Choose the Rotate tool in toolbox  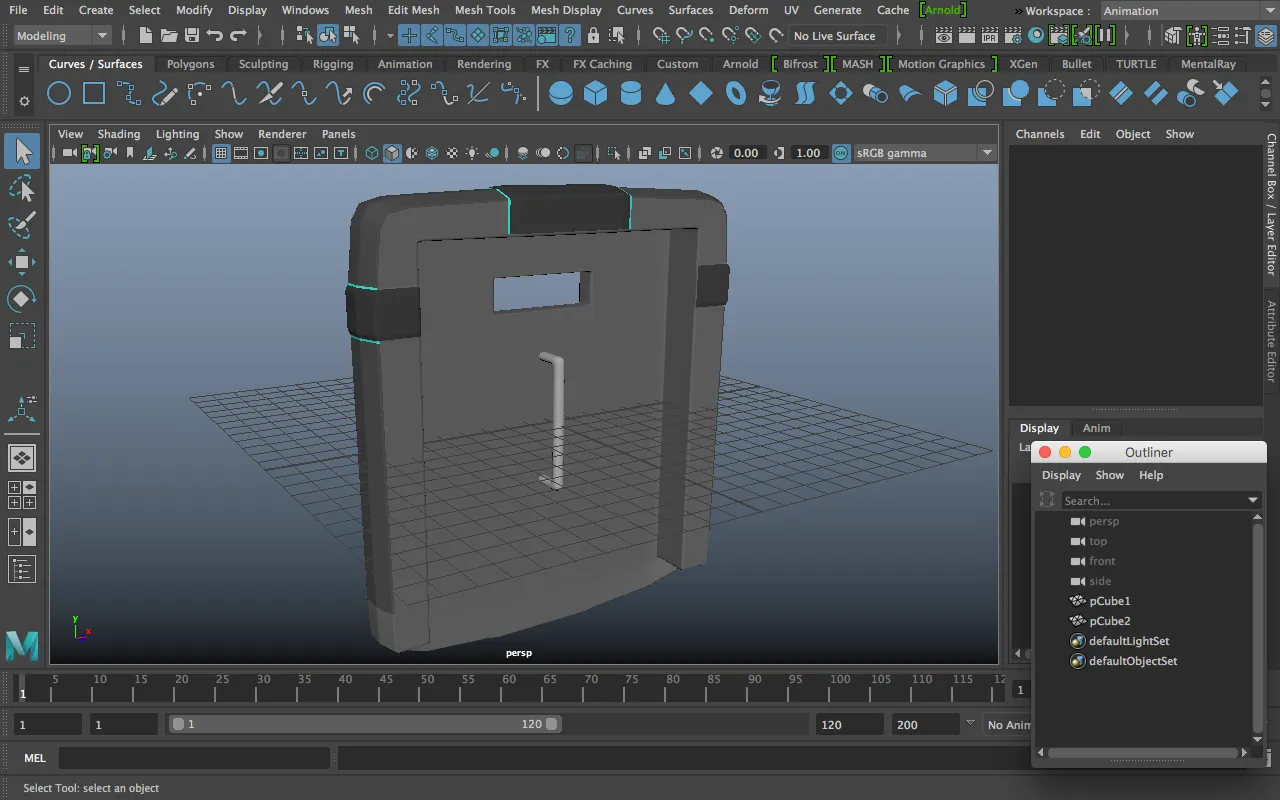(x=22, y=298)
